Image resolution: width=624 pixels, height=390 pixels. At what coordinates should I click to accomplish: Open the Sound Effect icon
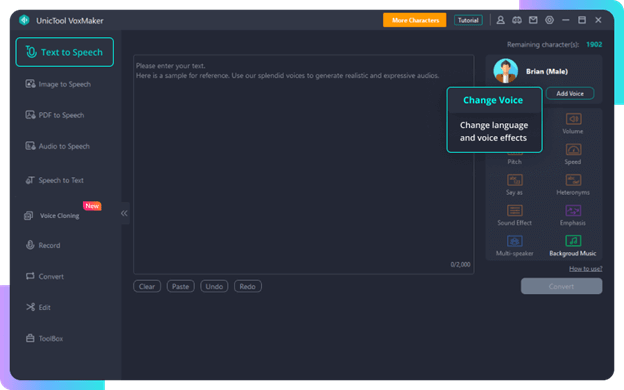coord(515,211)
